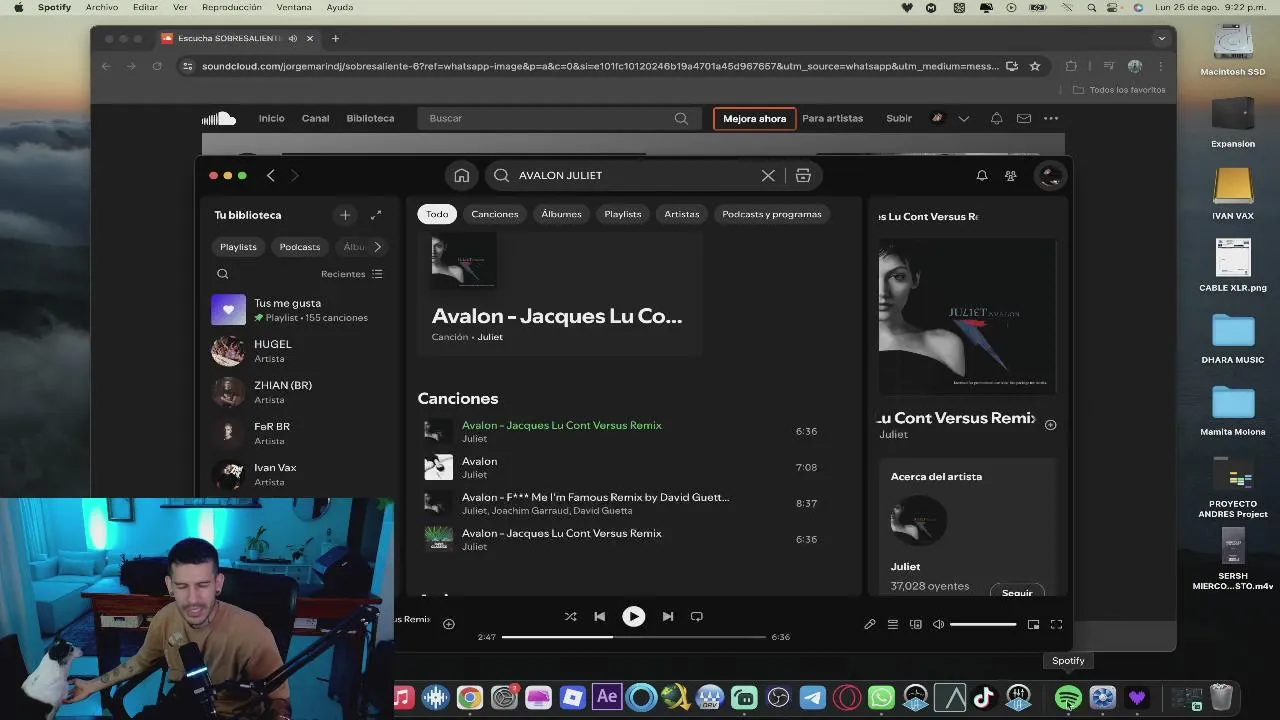
Task: Open the play queue icon
Action: coord(893,624)
